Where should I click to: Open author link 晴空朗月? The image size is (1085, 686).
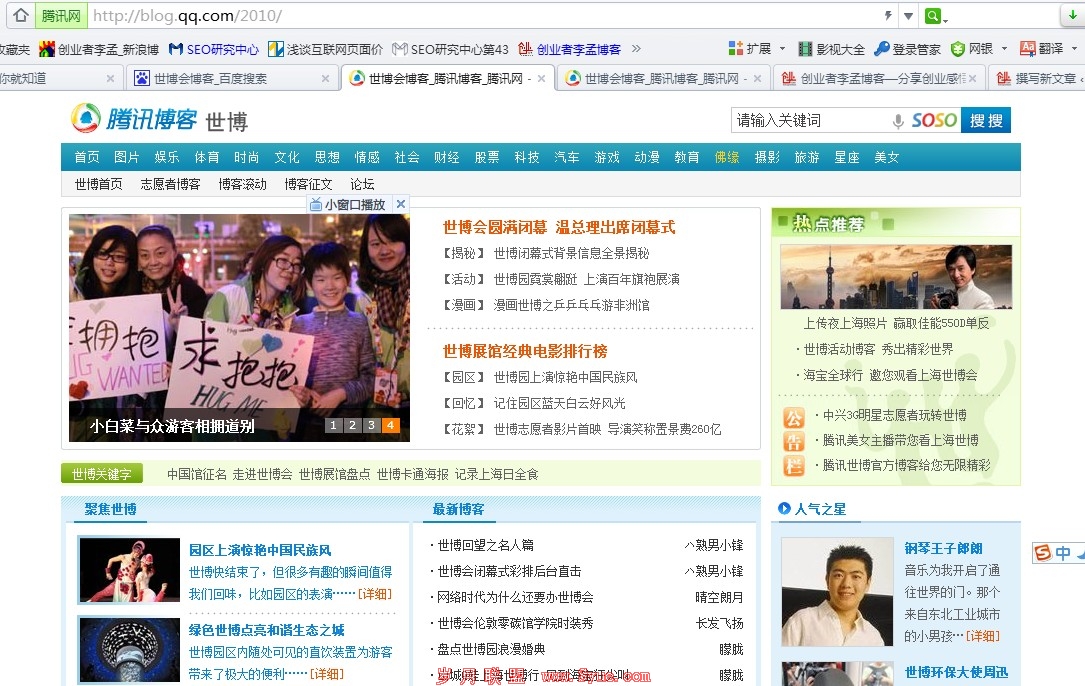click(x=719, y=597)
